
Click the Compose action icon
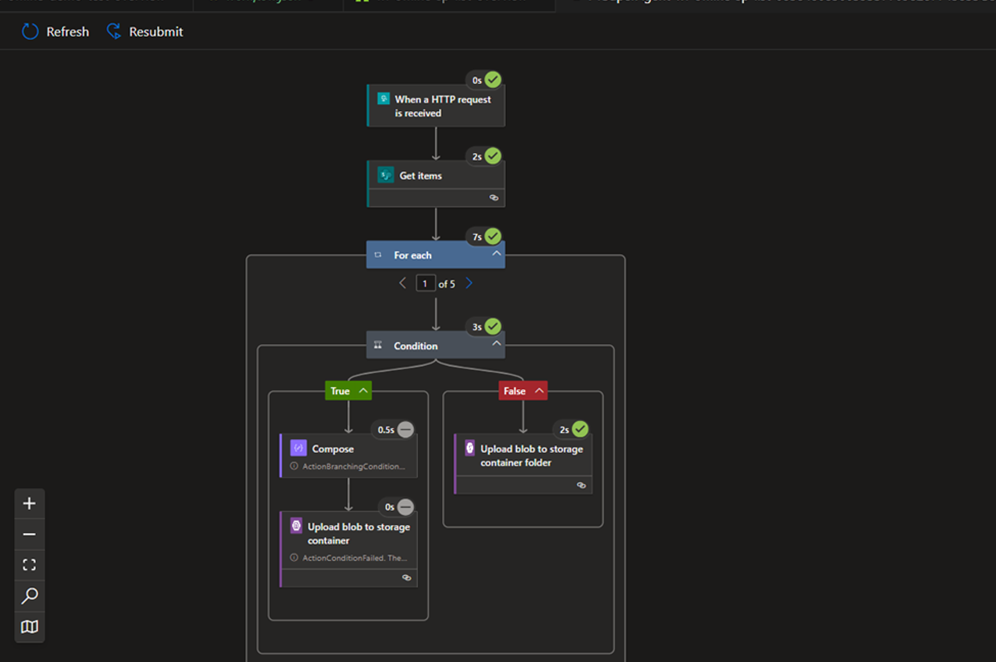coord(299,448)
